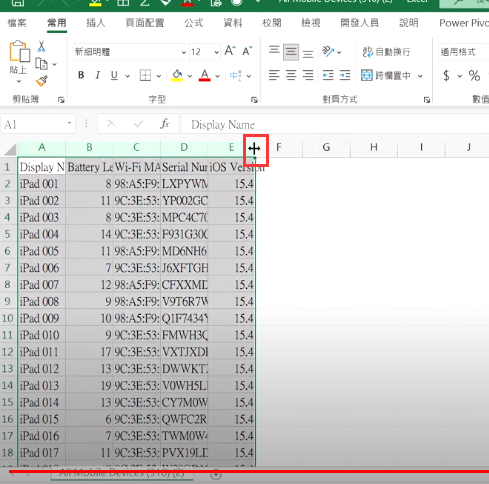Select column H header
This screenshot has width=489, height=484.
pos(374,147)
